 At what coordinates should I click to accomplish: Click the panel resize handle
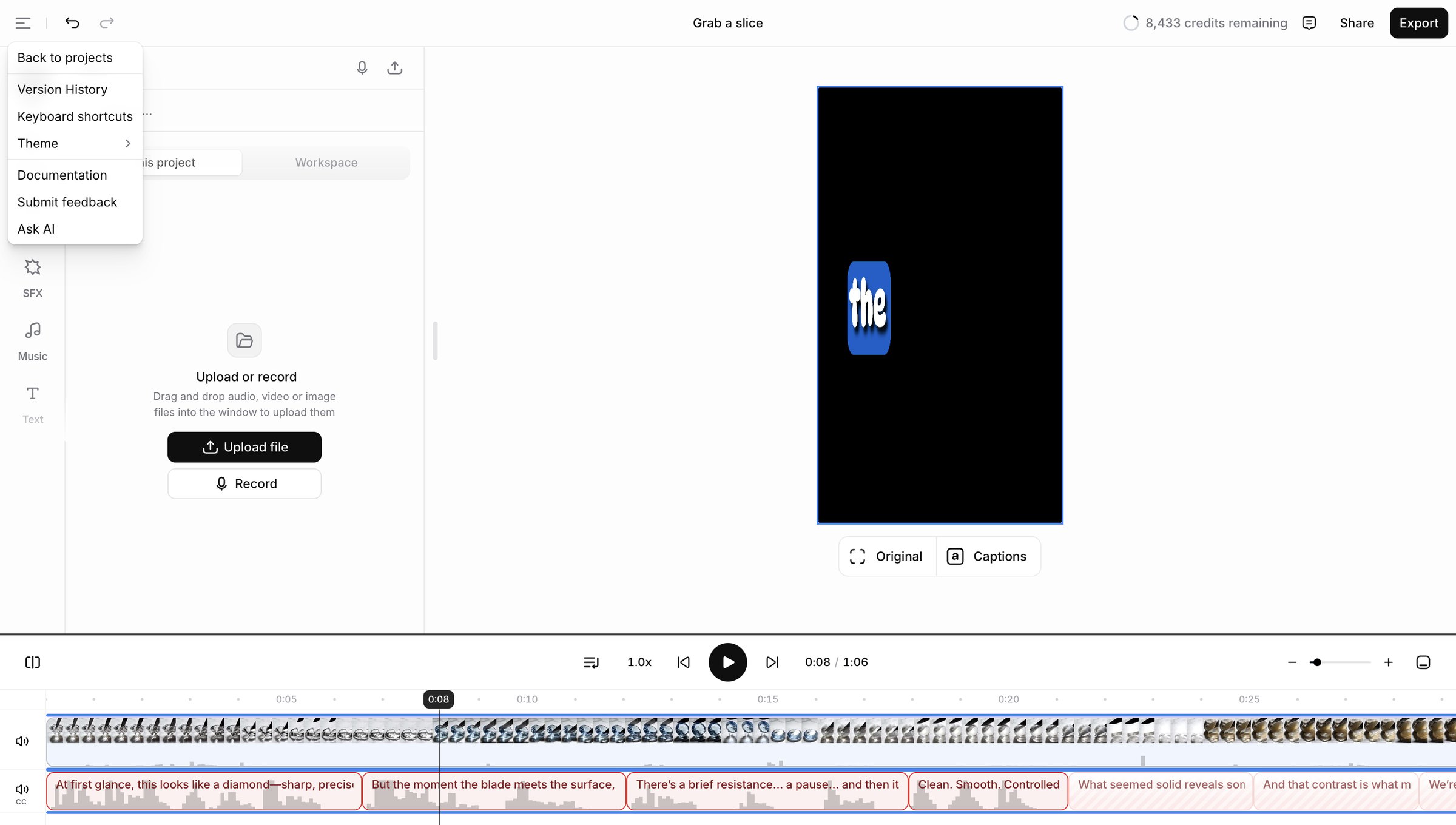(x=435, y=340)
